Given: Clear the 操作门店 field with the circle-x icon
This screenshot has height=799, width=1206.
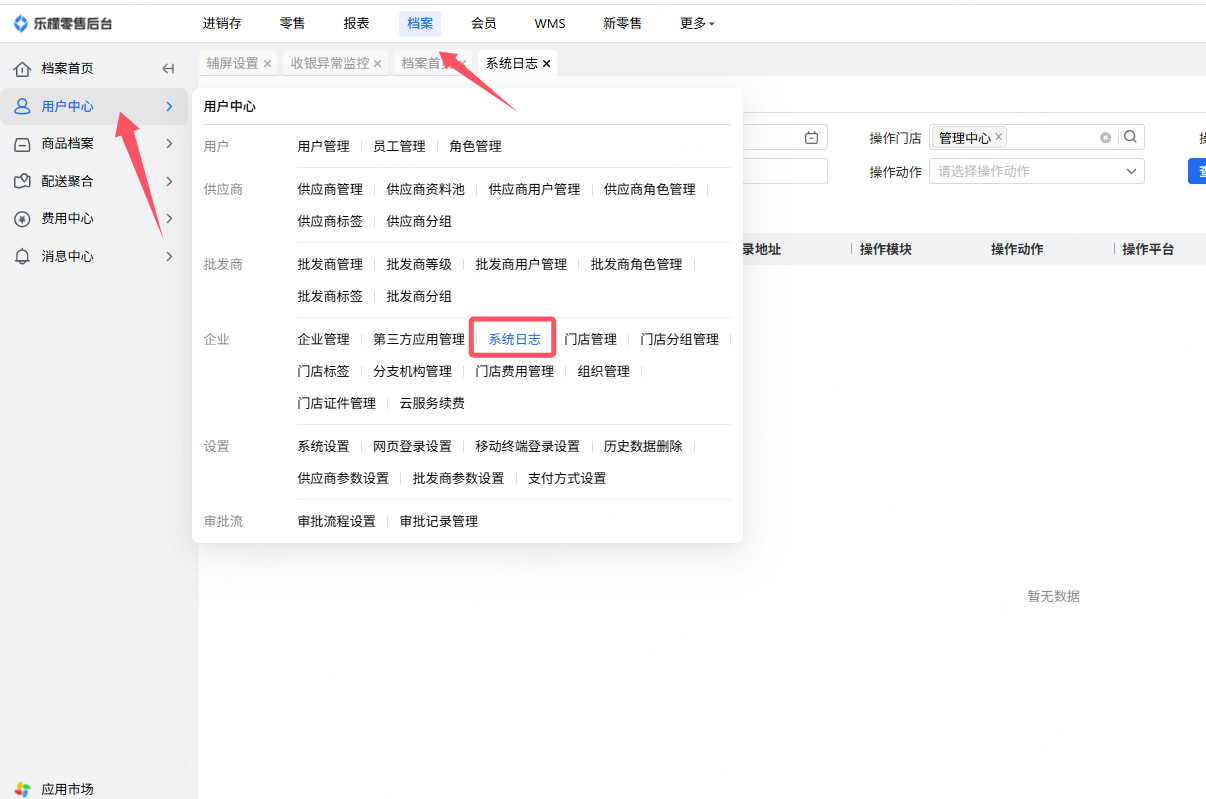Looking at the screenshot, I should 1105,138.
